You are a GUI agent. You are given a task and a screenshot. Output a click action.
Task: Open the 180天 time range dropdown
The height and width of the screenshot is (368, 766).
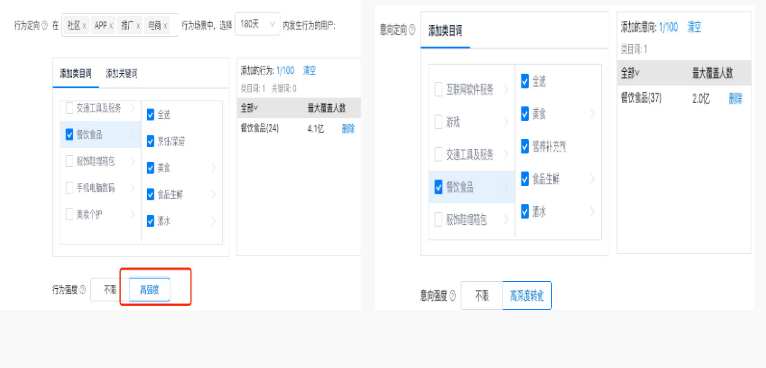pos(257,24)
